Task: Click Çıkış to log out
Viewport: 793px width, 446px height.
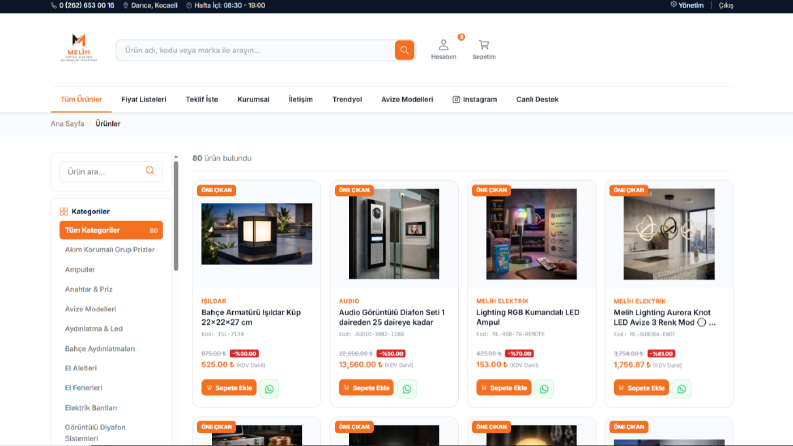Action: click(726, 6)
